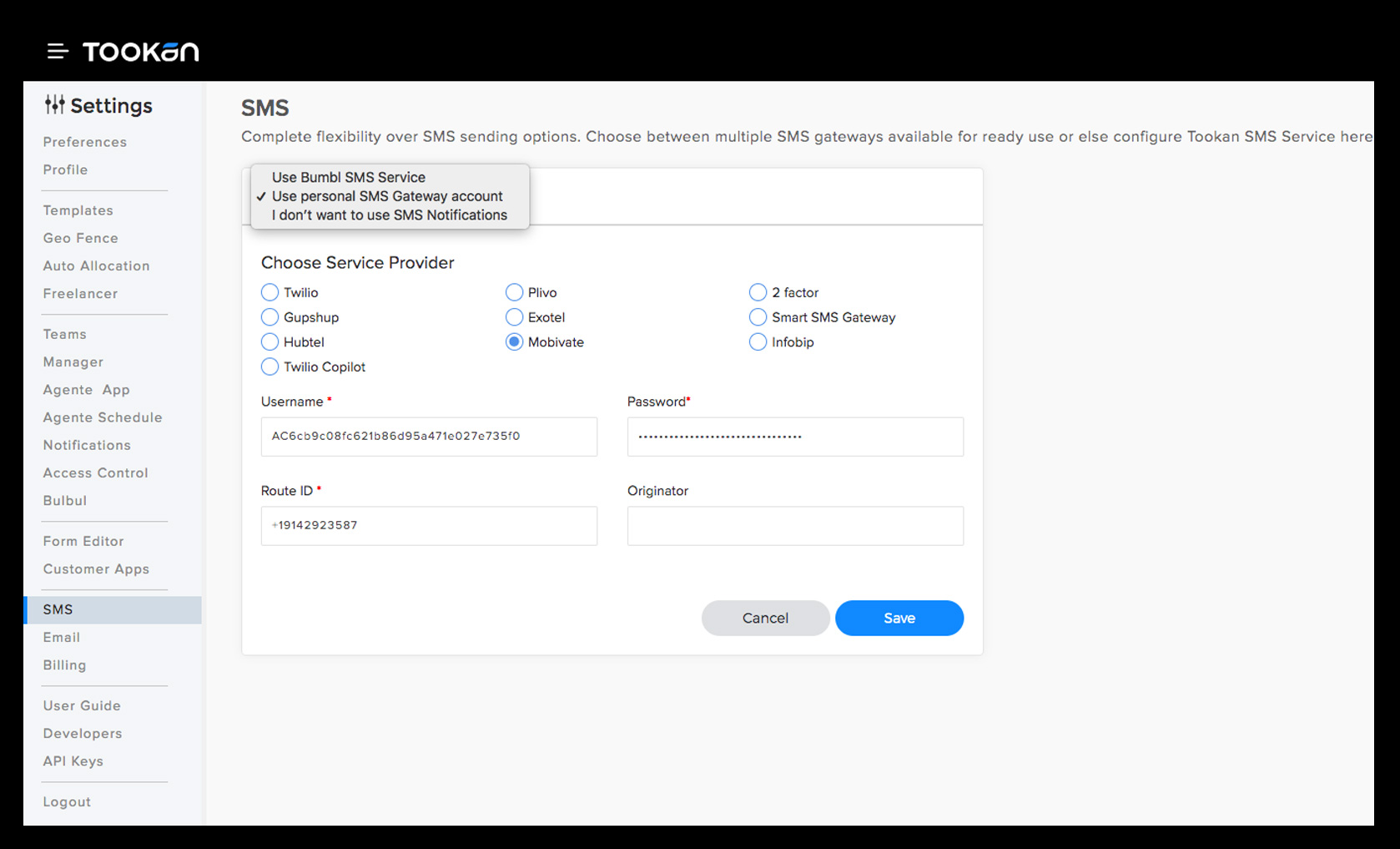Enable the 2 factor provider option
This screenshot has height=849, width=1400.
(758, 292)
